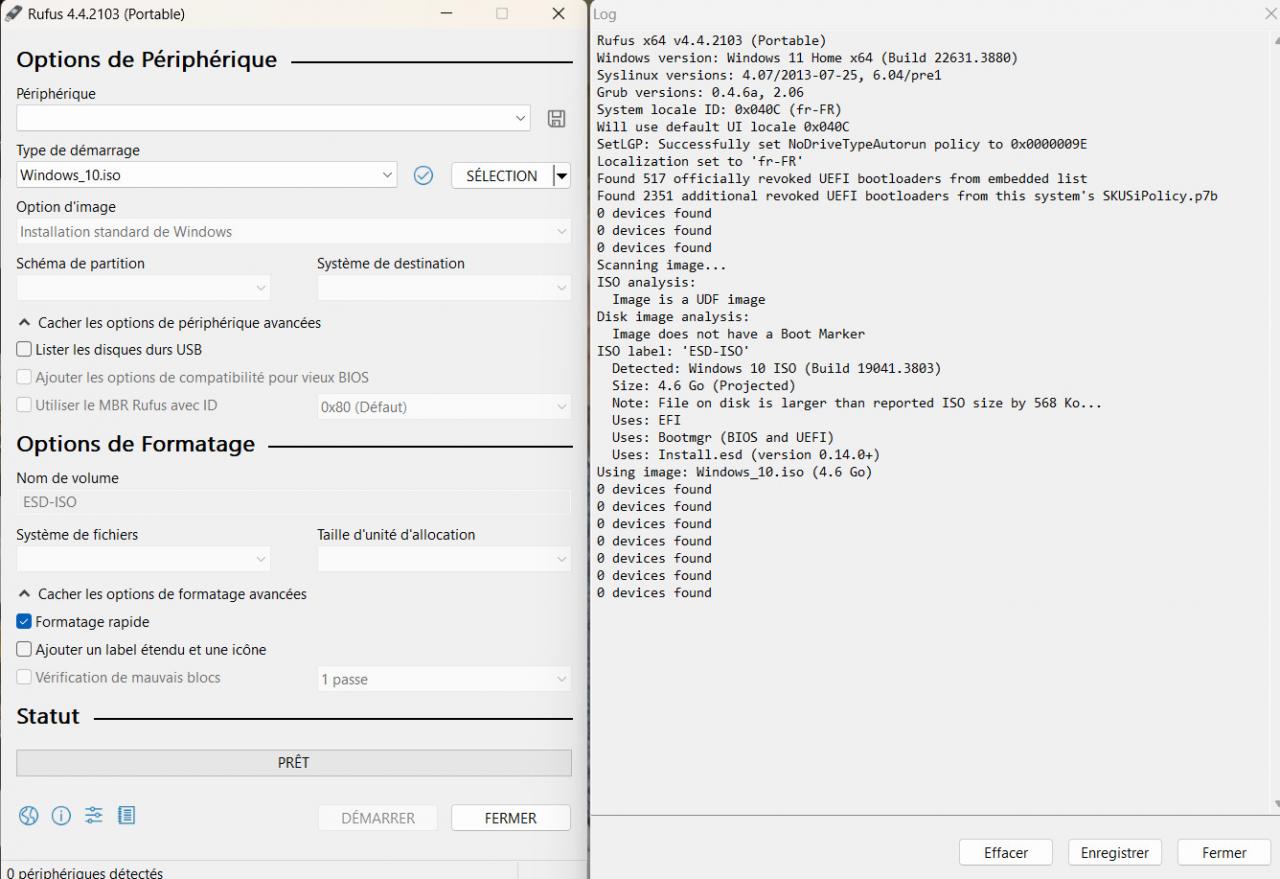This screenshot has width=1280, height=879.
Task: Click the log line 'Uses: Install.esd (version 0.14.0+)'
Action: click(746, 455)
